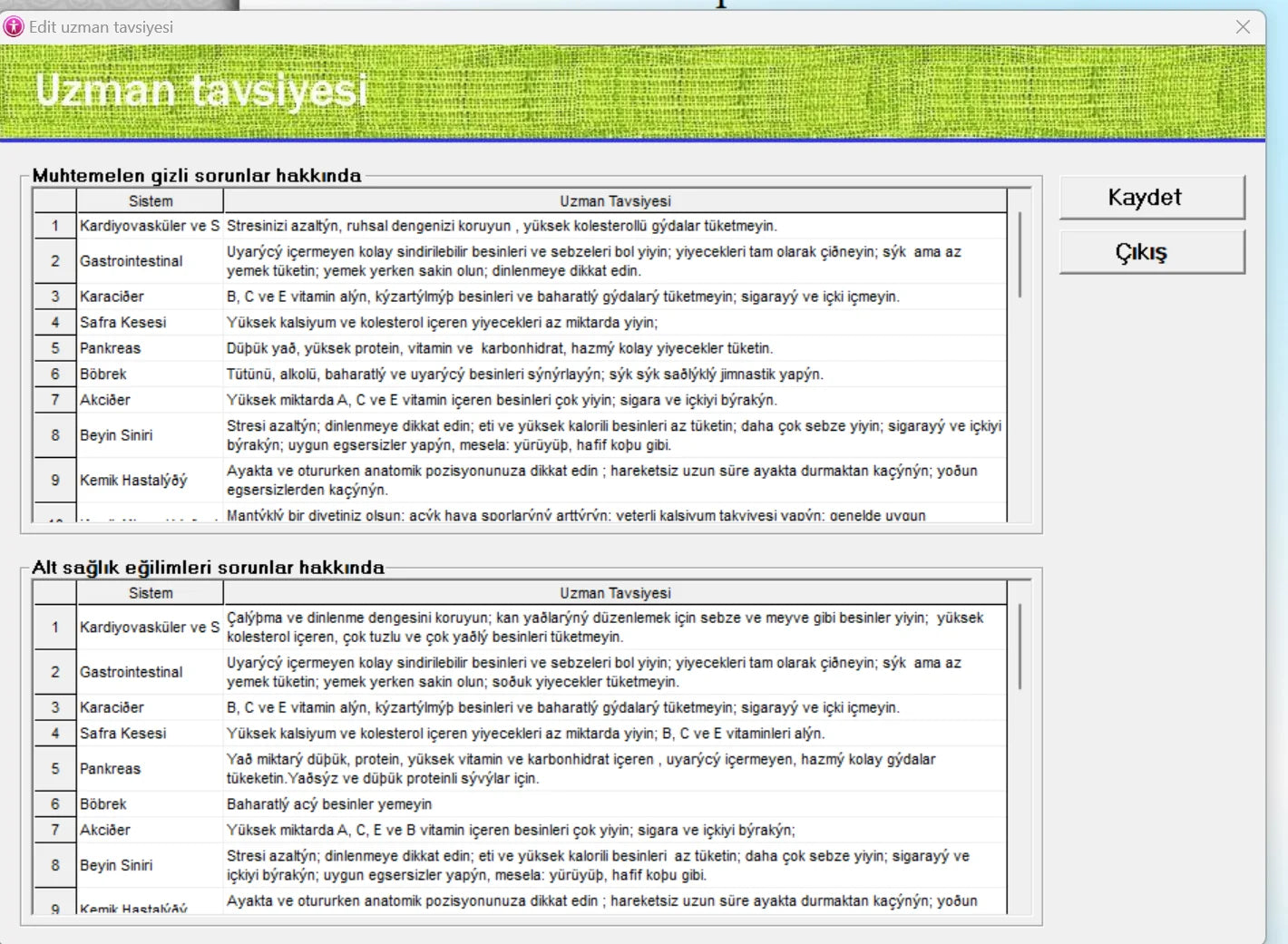This screenshot has width=1288, height=944.
Task: Select Böbrek cell in lower table
Action: point(150,804)
